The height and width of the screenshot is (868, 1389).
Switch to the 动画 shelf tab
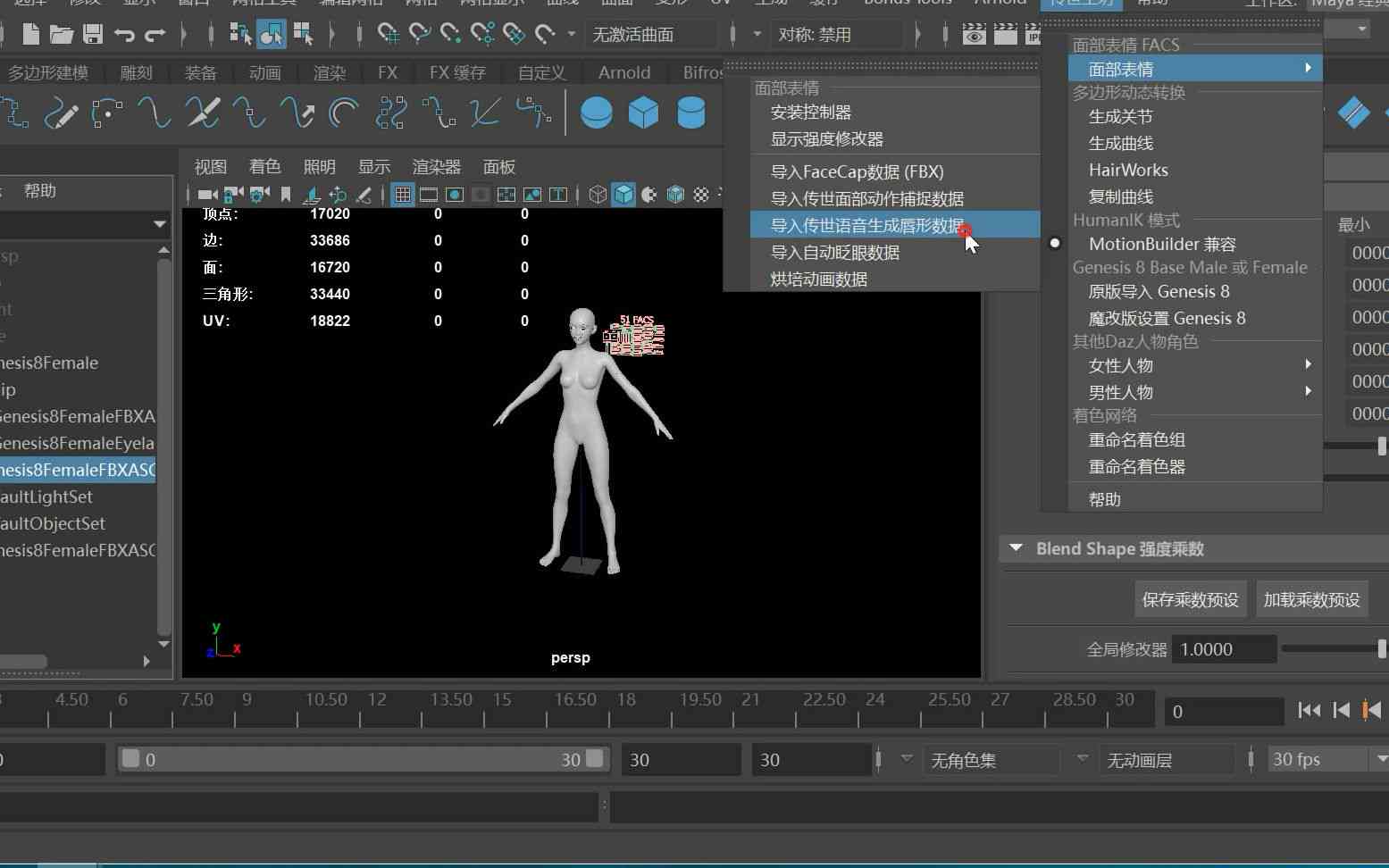click(x=264, y=73)
